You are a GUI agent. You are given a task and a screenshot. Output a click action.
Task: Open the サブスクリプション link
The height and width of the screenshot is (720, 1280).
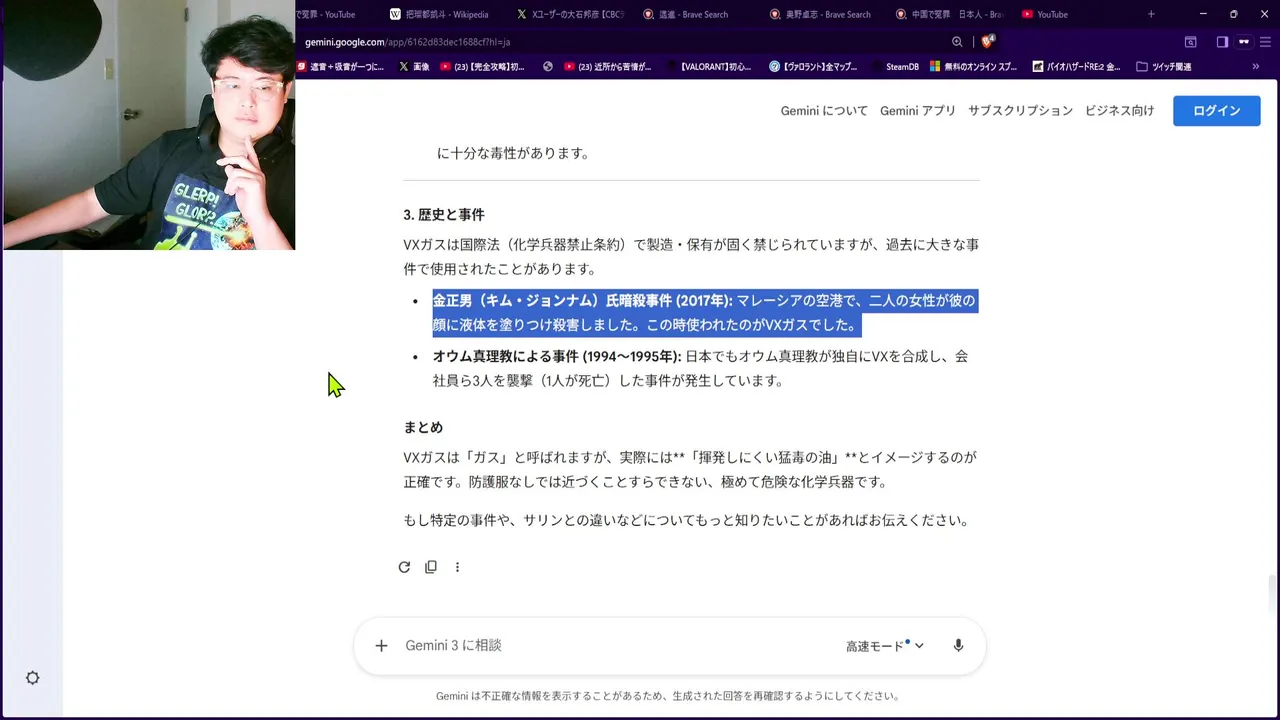1020,111
